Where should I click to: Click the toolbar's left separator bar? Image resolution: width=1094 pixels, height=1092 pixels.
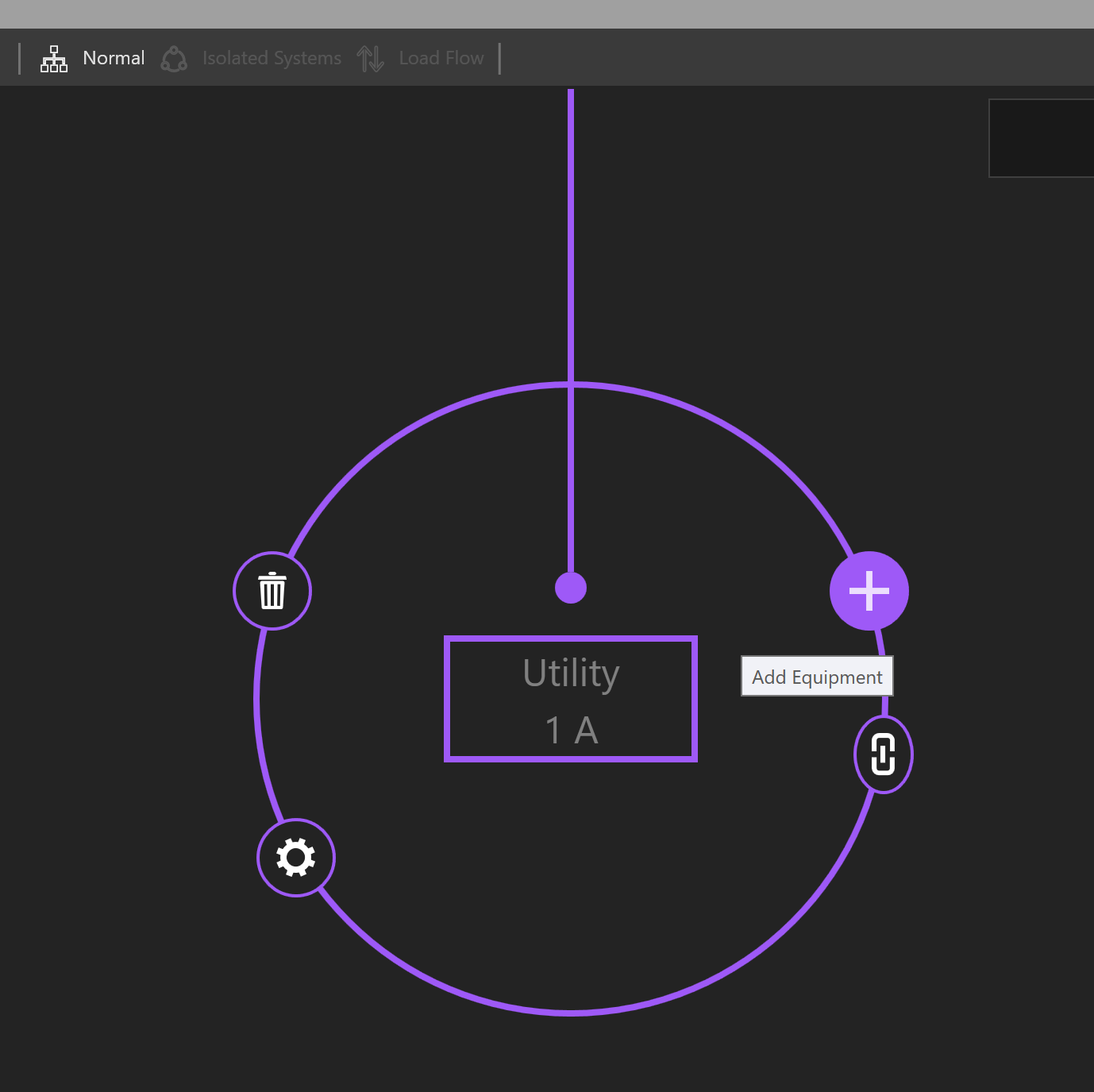pos(19,59)
